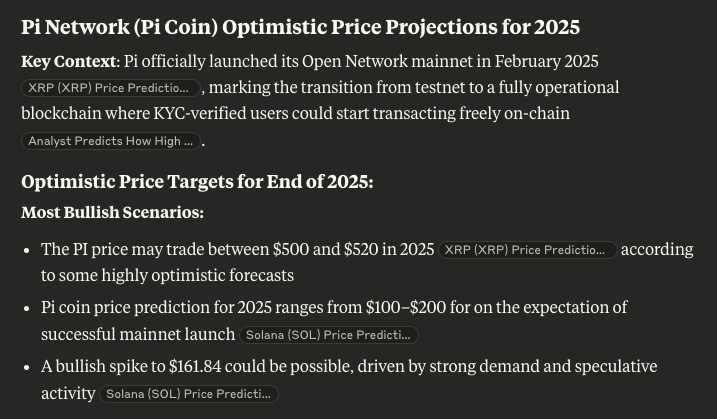The height and width of the screenshot is (419, 717).
Task: Click the bullet marker before 'Pi coin price prediction'
Action: coord(26,308)
